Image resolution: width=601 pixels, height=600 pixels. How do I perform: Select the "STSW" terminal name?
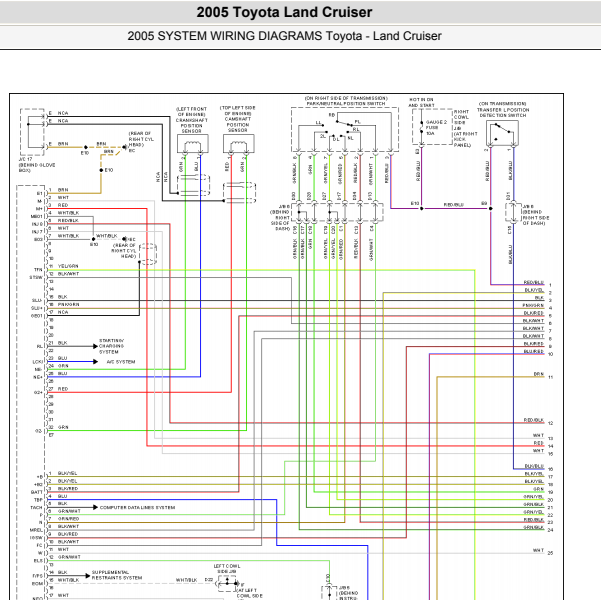click(36, 278)
